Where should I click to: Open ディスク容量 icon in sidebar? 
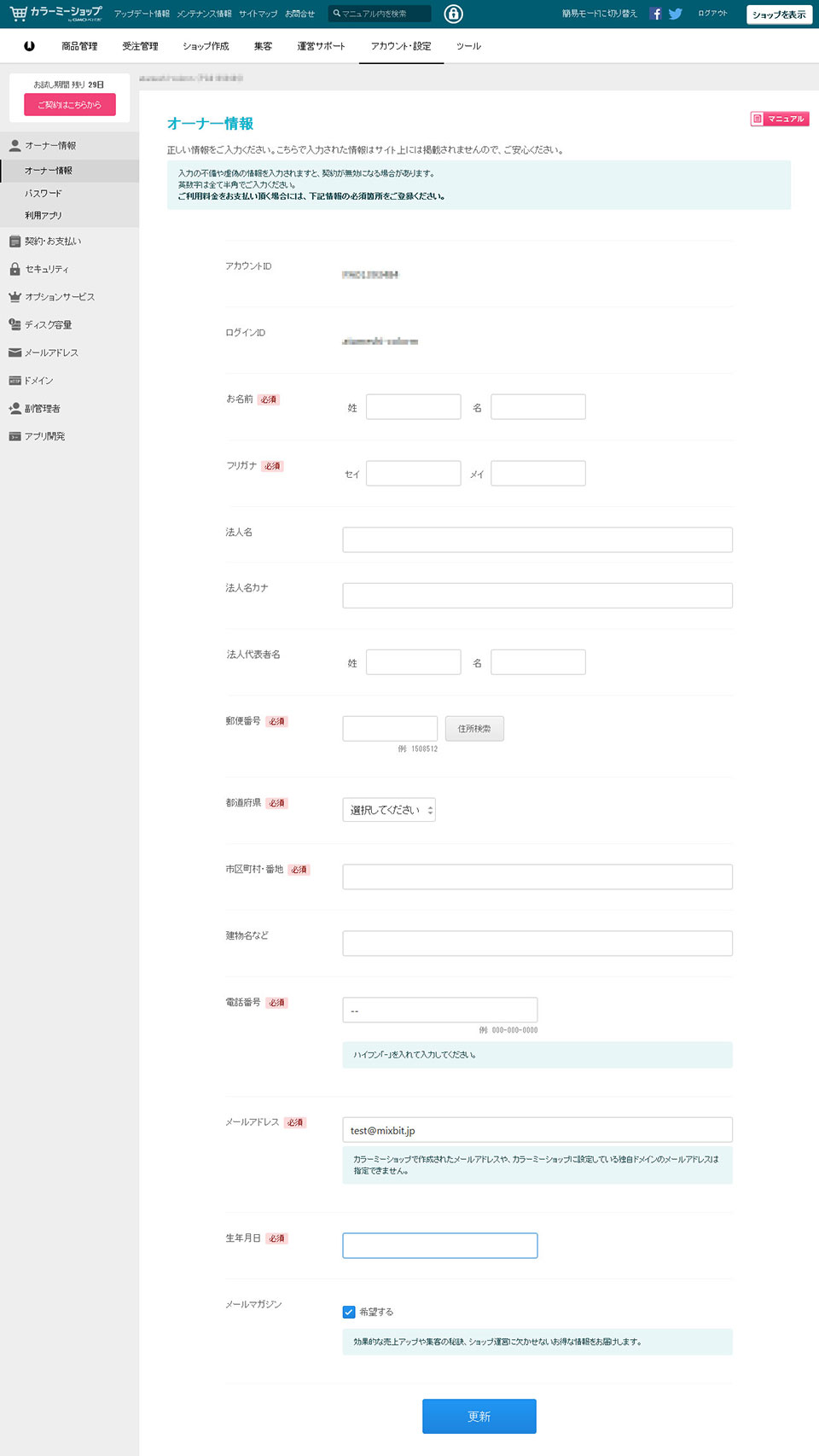15,324
